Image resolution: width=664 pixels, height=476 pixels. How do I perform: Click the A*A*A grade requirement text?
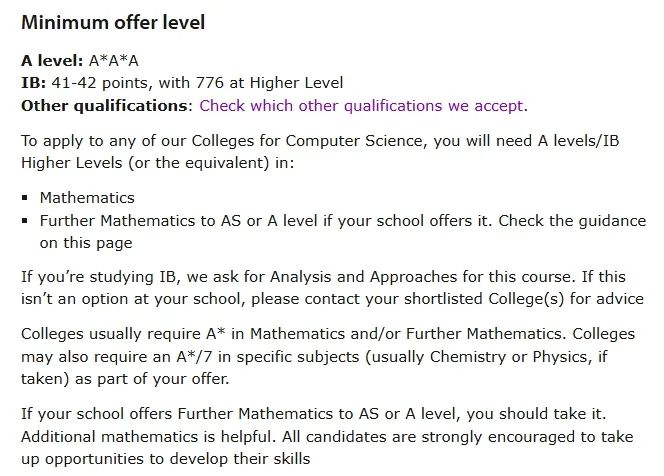pyautogui.click(x=113, y=61)
